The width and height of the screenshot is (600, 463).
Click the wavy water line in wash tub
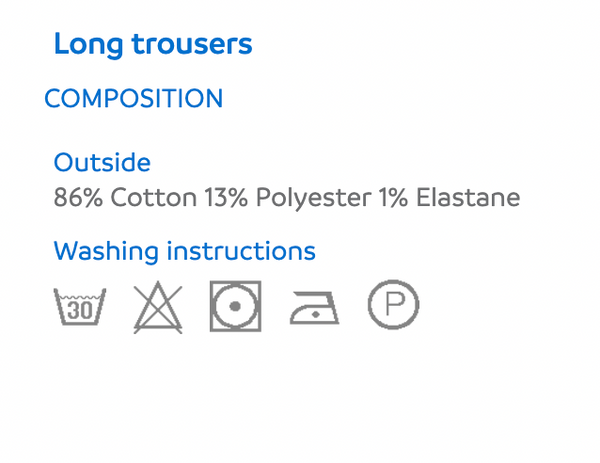80,297
